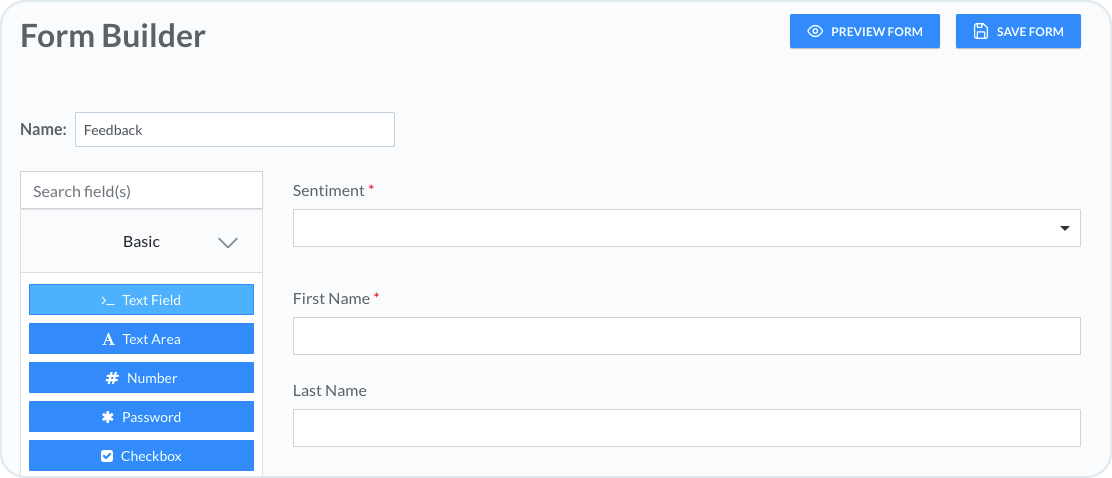Click the checkmark icon on Checkbox component

tap(107, 456)
